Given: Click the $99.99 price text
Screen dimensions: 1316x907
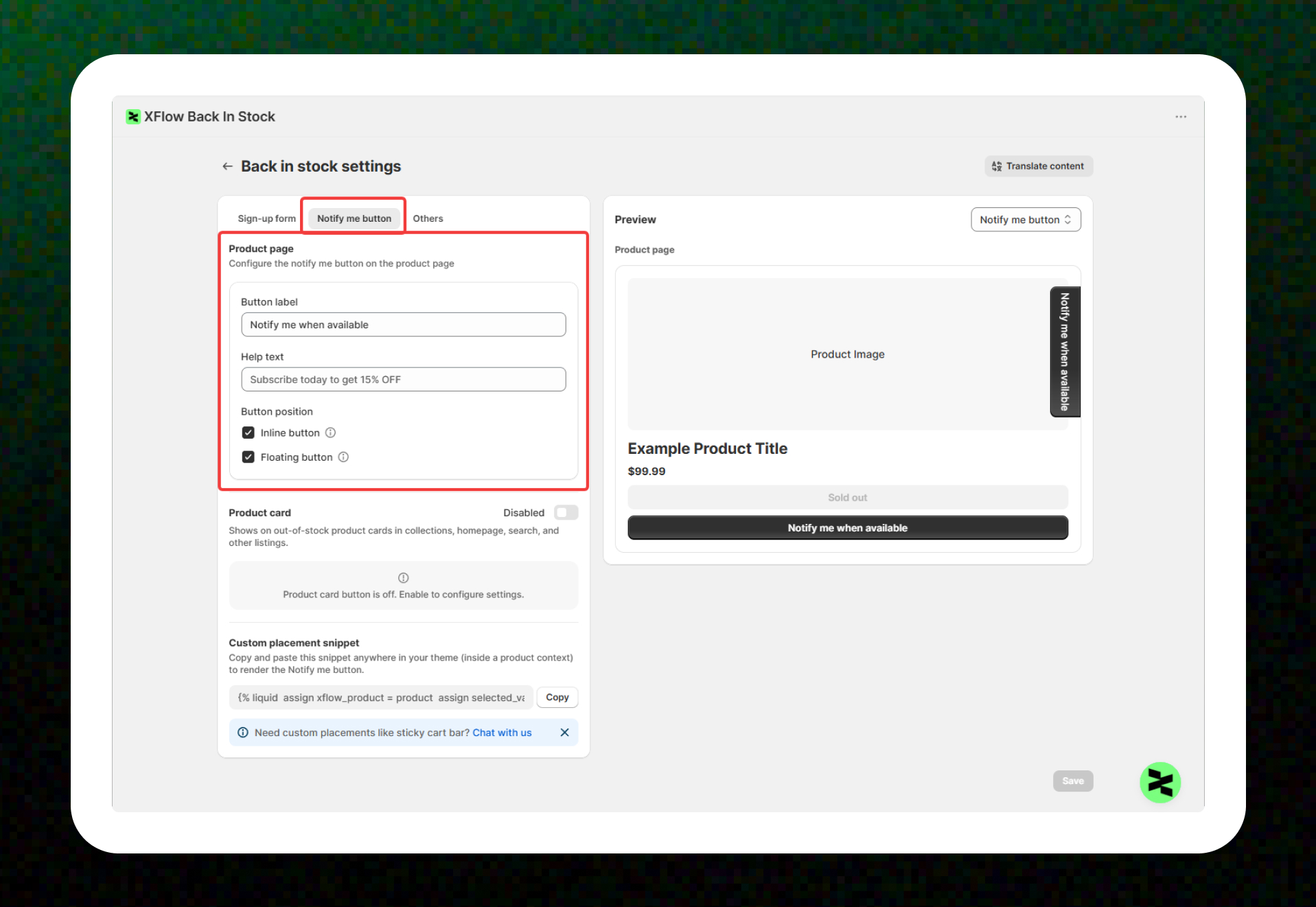Looking at the screenshot, I should point(646,471).
